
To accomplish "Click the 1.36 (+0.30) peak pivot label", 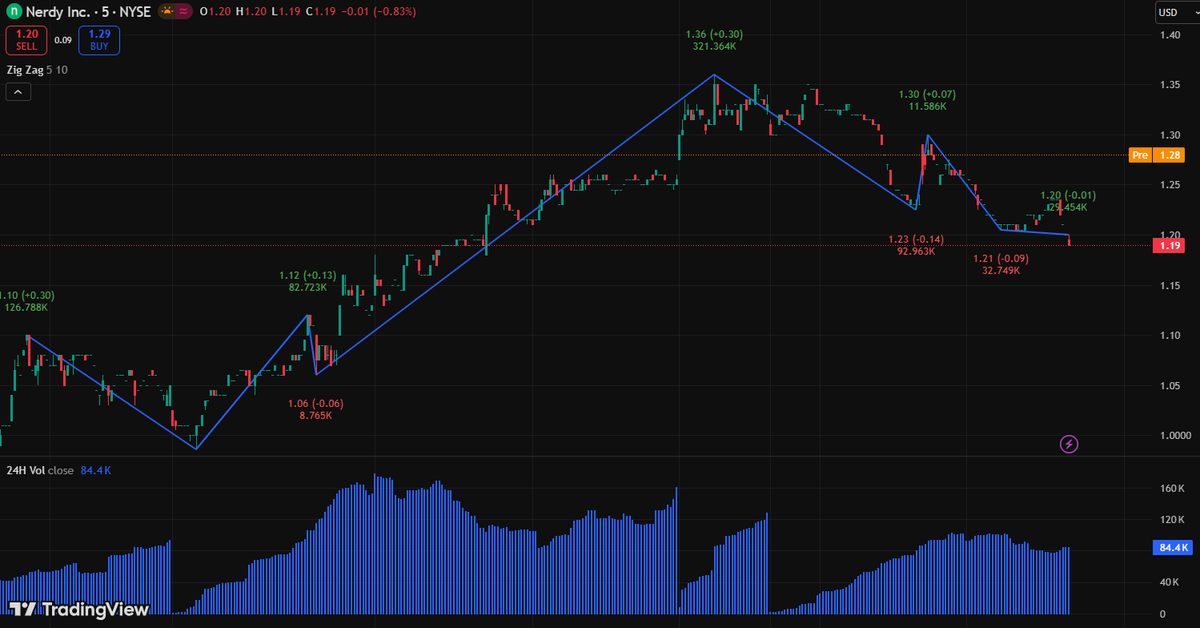I will point(714,34).
